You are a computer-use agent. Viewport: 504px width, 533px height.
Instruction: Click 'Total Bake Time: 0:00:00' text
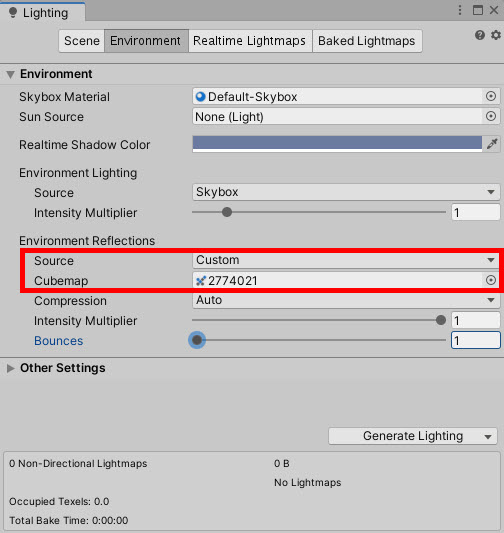click(x=69, y=521)
